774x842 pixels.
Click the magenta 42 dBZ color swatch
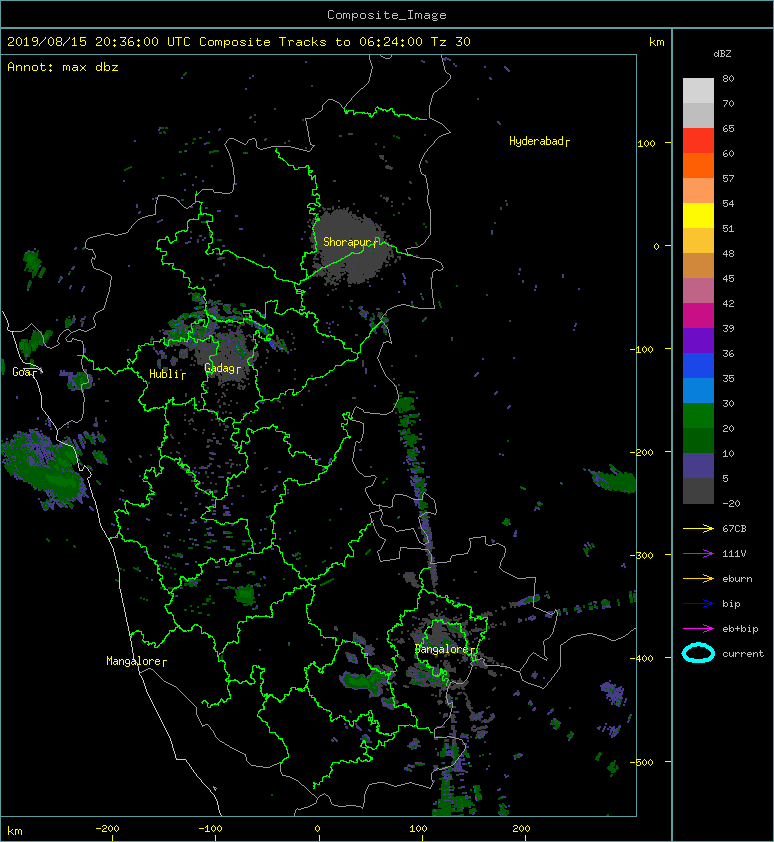point(698,316)
